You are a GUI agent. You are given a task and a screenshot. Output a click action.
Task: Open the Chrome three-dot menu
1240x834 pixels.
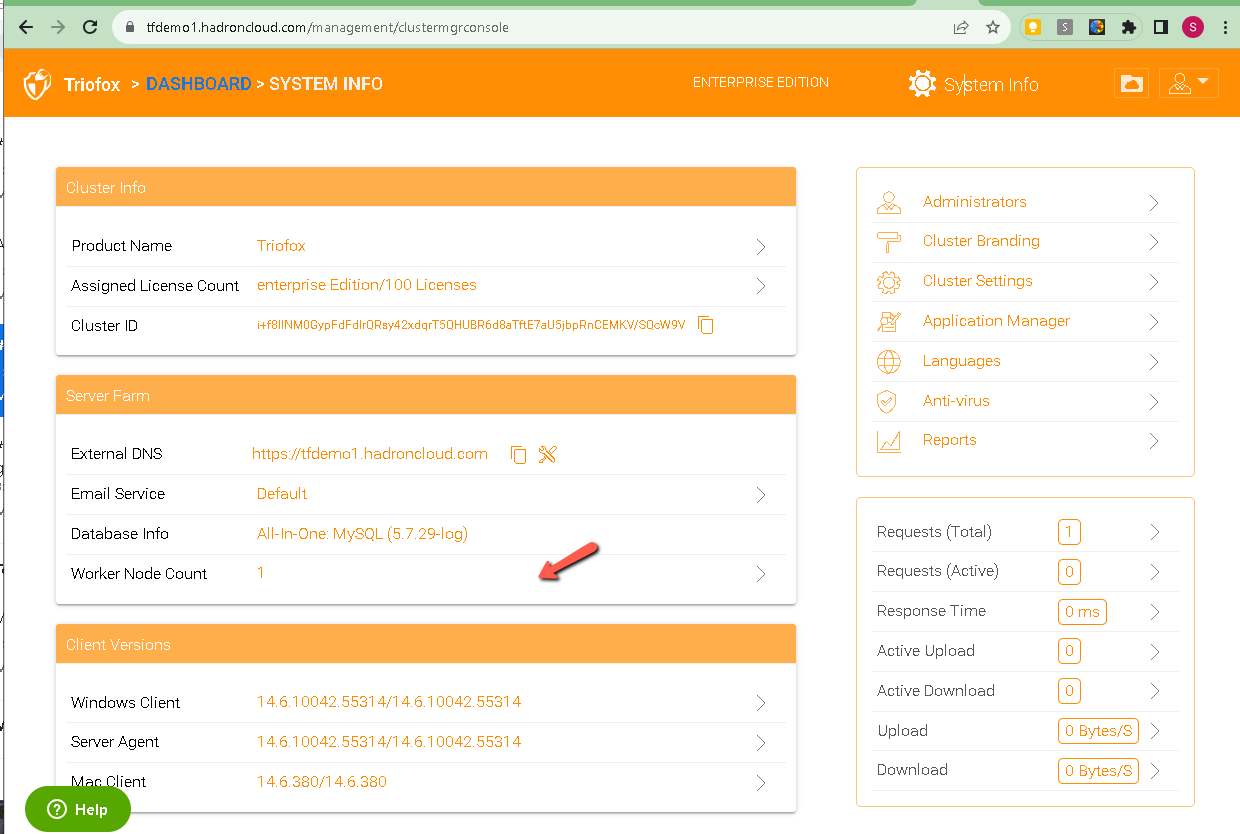click(x=1225, y=27)
